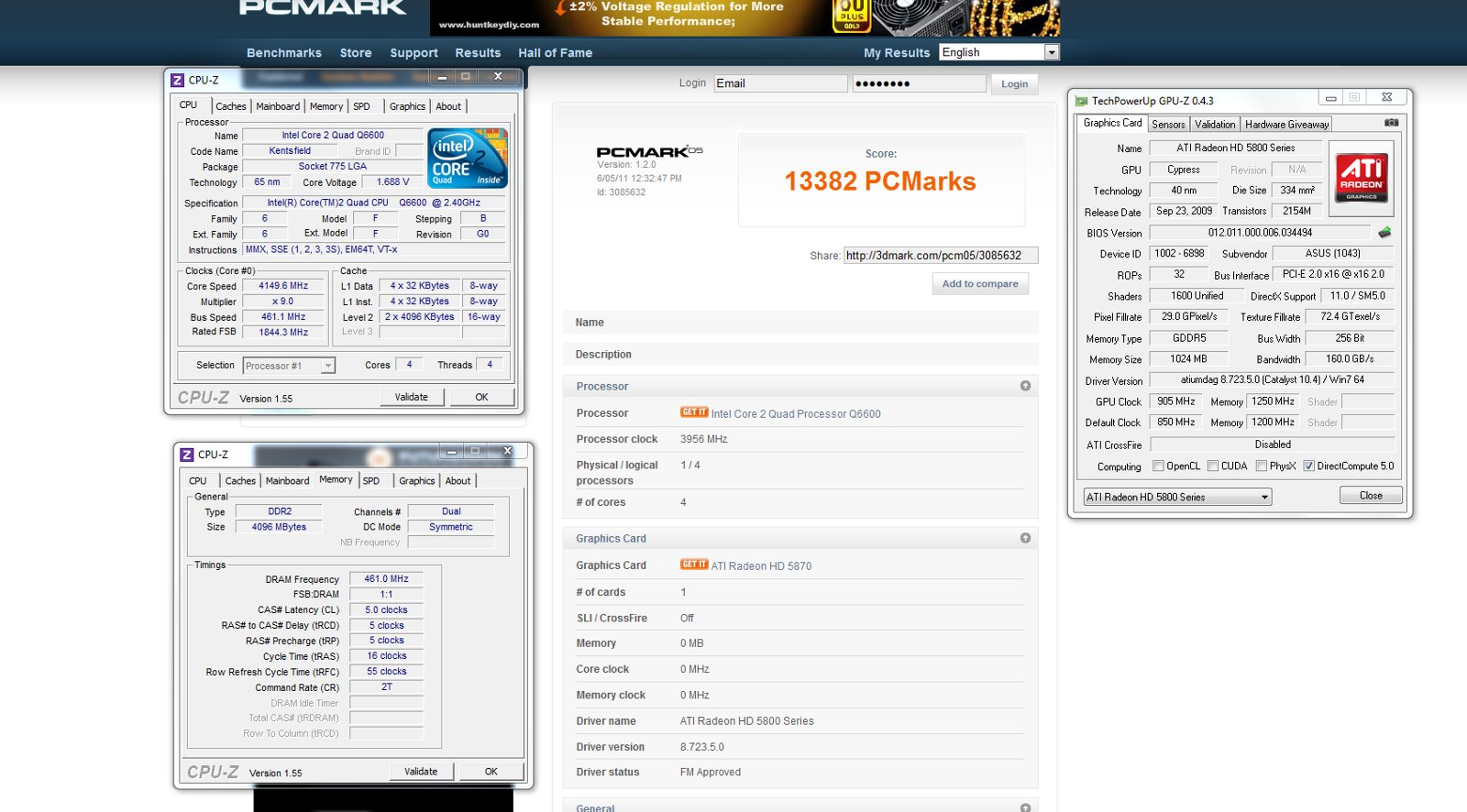Click the "012.011.000.006.034494" BIOS version field

coord(1260,233)
